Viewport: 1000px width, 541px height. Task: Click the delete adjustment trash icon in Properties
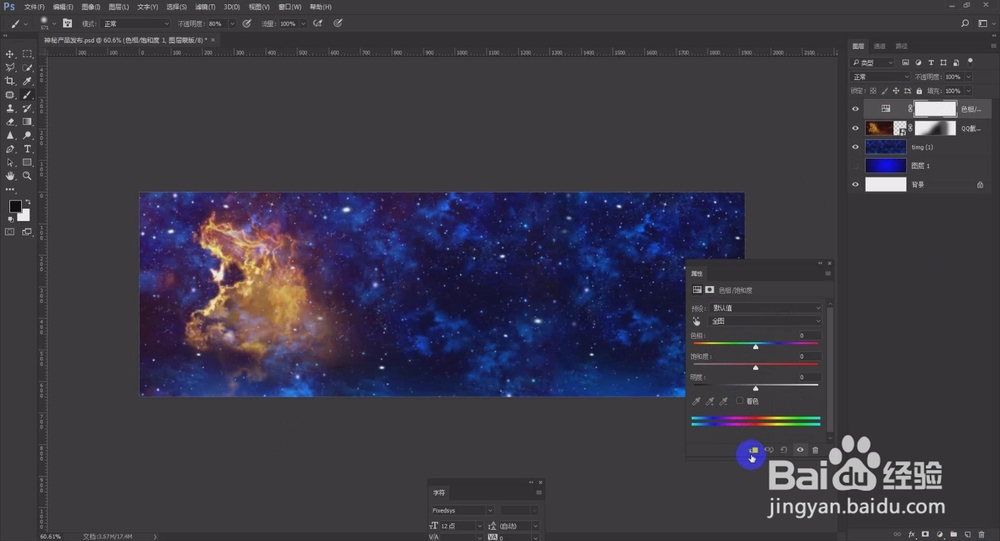point(815,450)
